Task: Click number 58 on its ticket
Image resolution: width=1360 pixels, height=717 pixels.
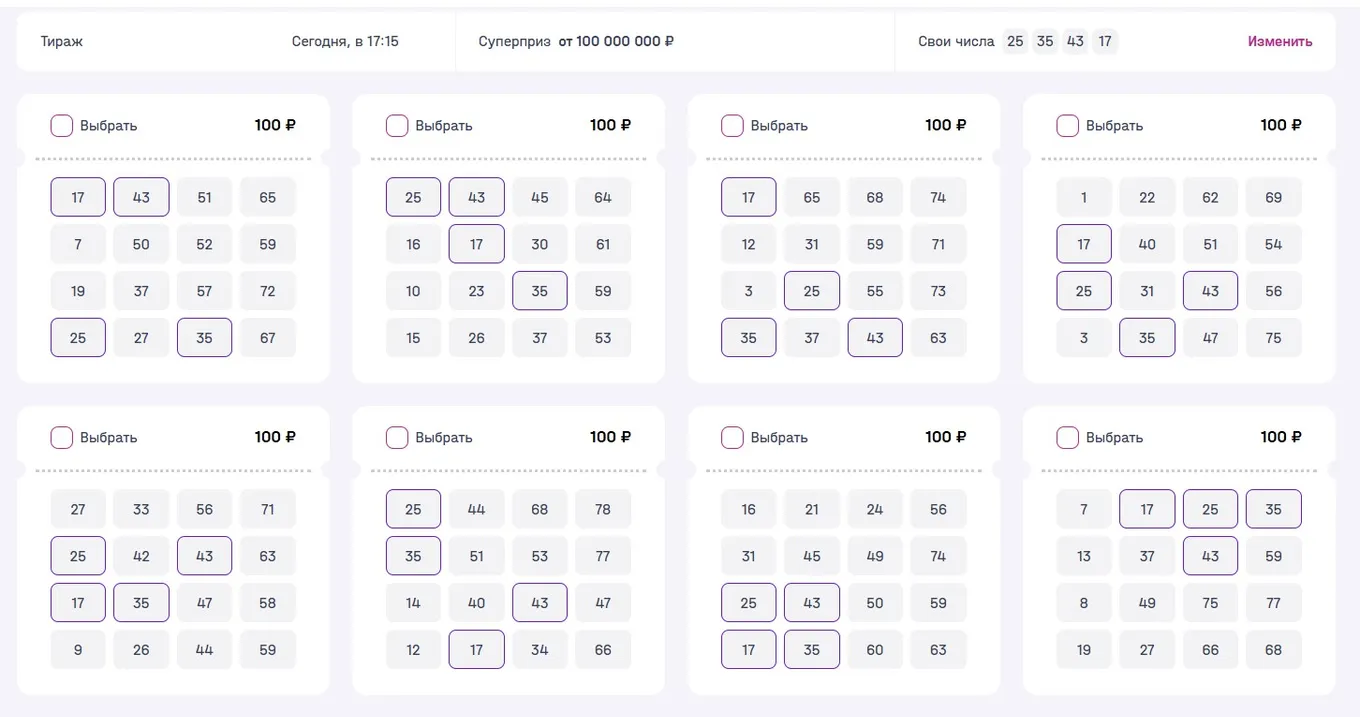Action: pos(268,603)
